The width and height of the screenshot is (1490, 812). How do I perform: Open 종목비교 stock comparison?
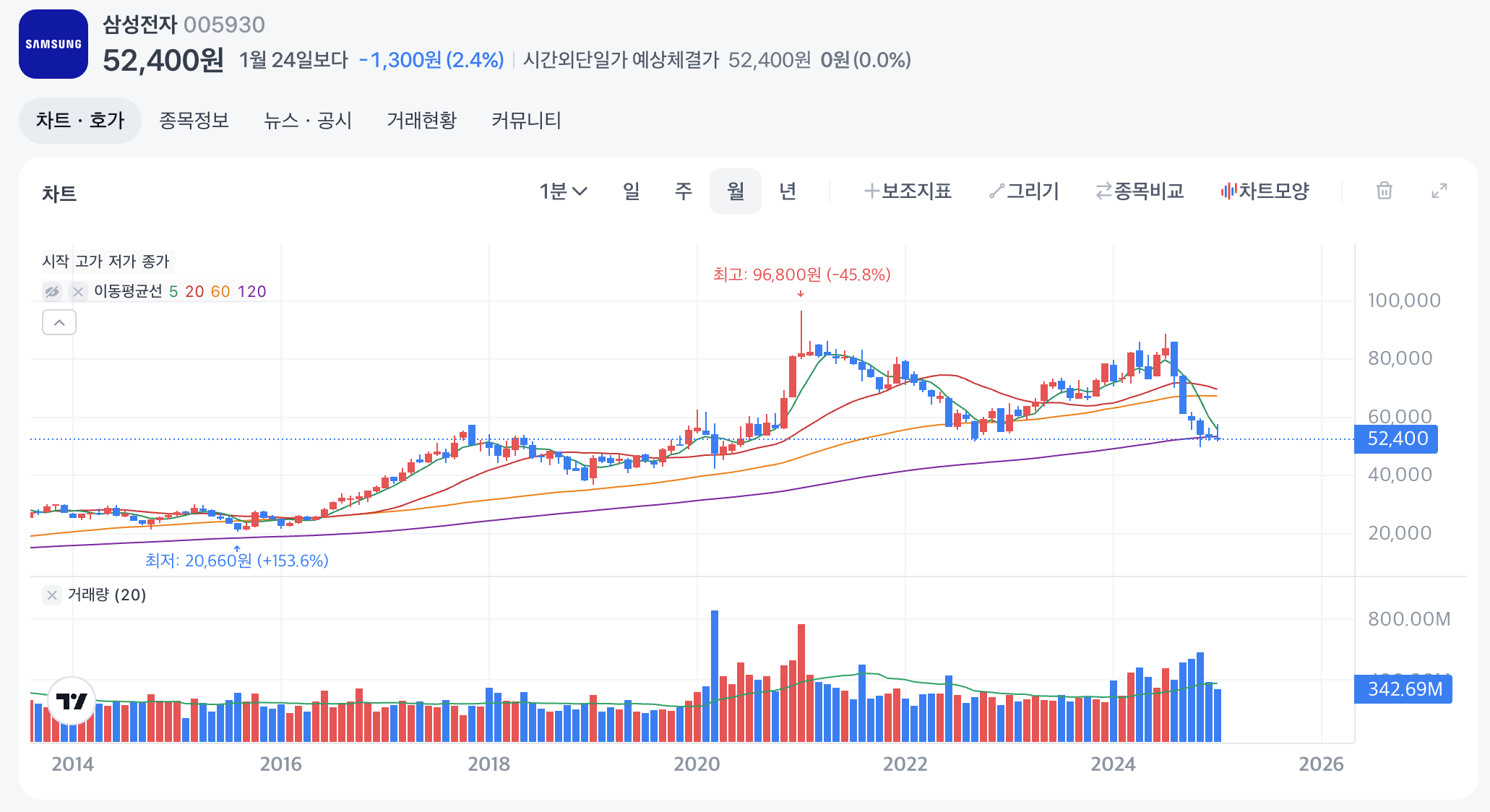[x=1140, y=191]
